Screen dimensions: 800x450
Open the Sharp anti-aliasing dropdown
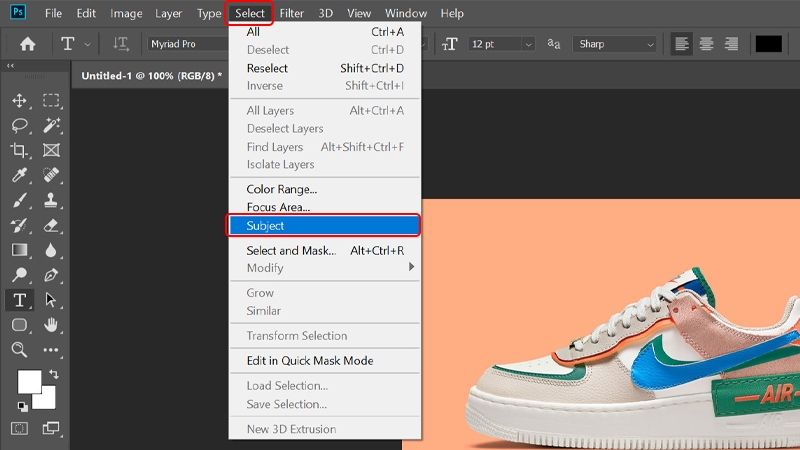click(614, 44)
